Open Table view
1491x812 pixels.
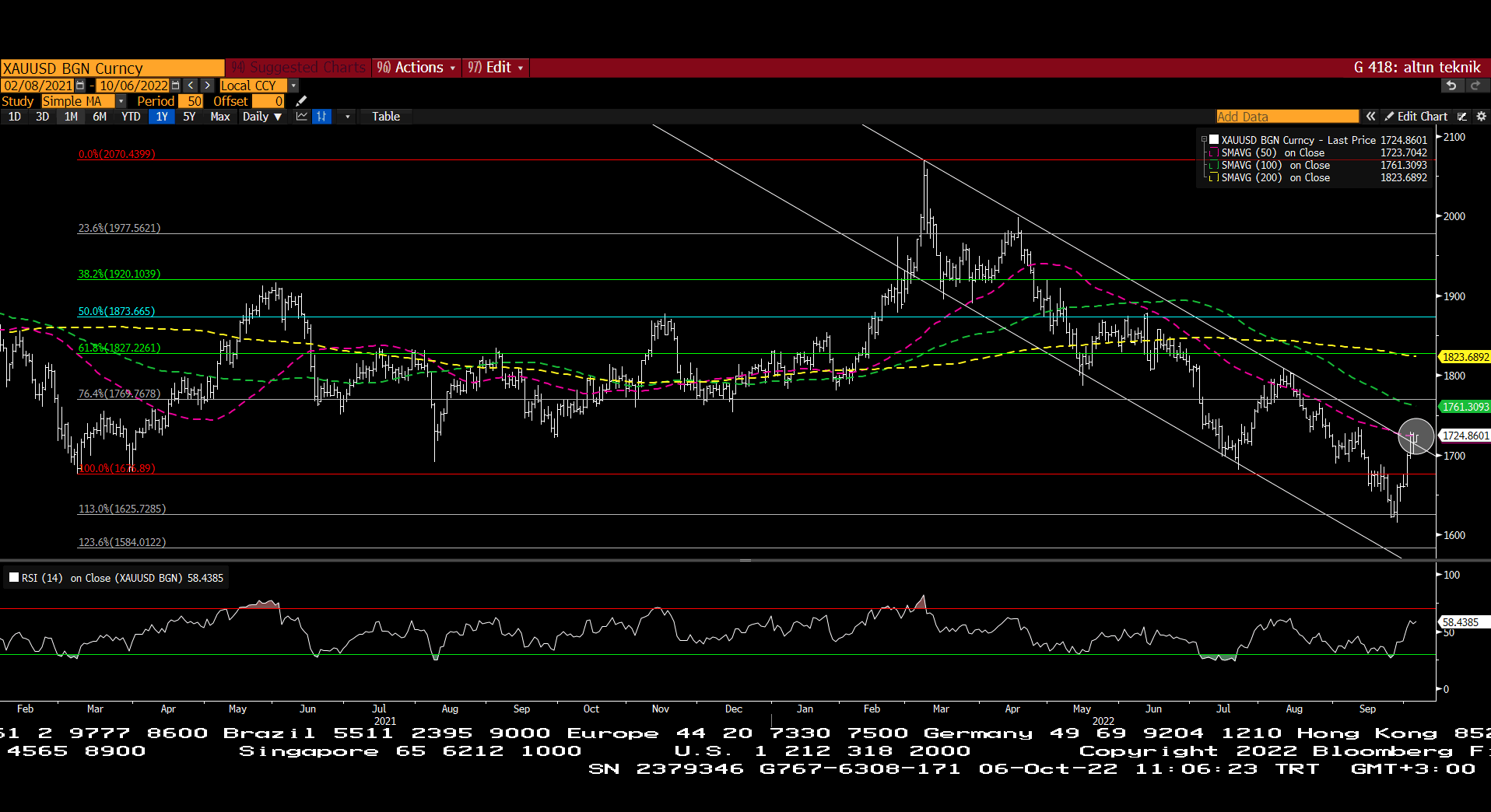click(x=386, y=117)
